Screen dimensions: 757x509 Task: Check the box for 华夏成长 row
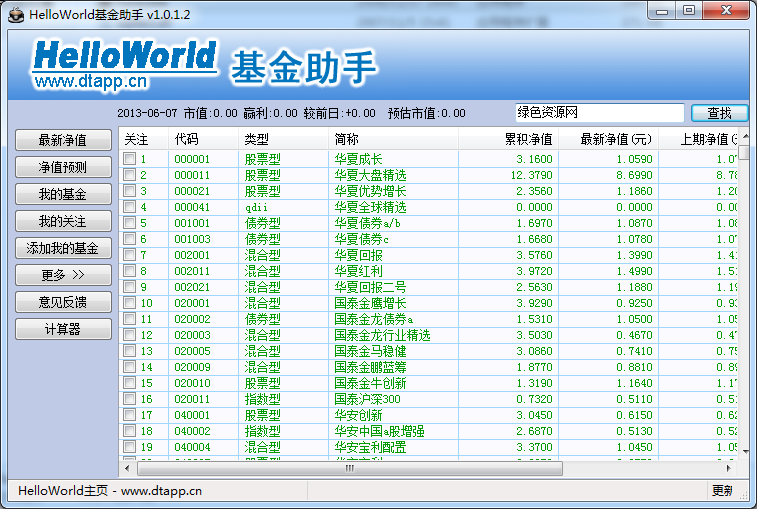(x=129, y=159)
